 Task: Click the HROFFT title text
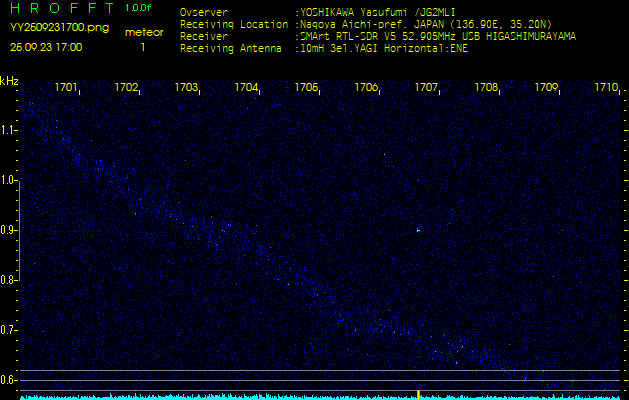(62, 8)
